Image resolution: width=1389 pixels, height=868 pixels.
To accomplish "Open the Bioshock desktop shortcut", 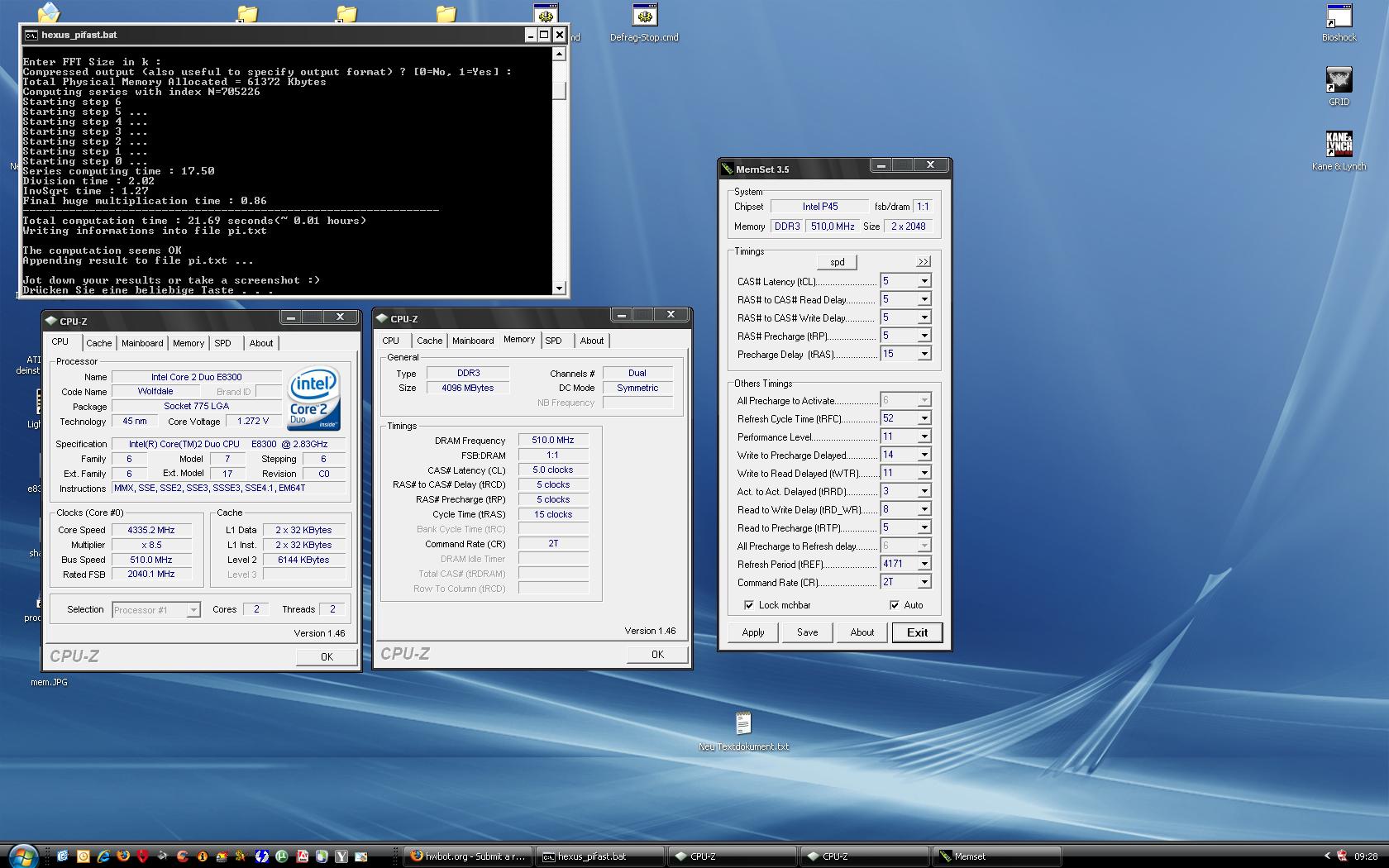I will point(1339,24).
